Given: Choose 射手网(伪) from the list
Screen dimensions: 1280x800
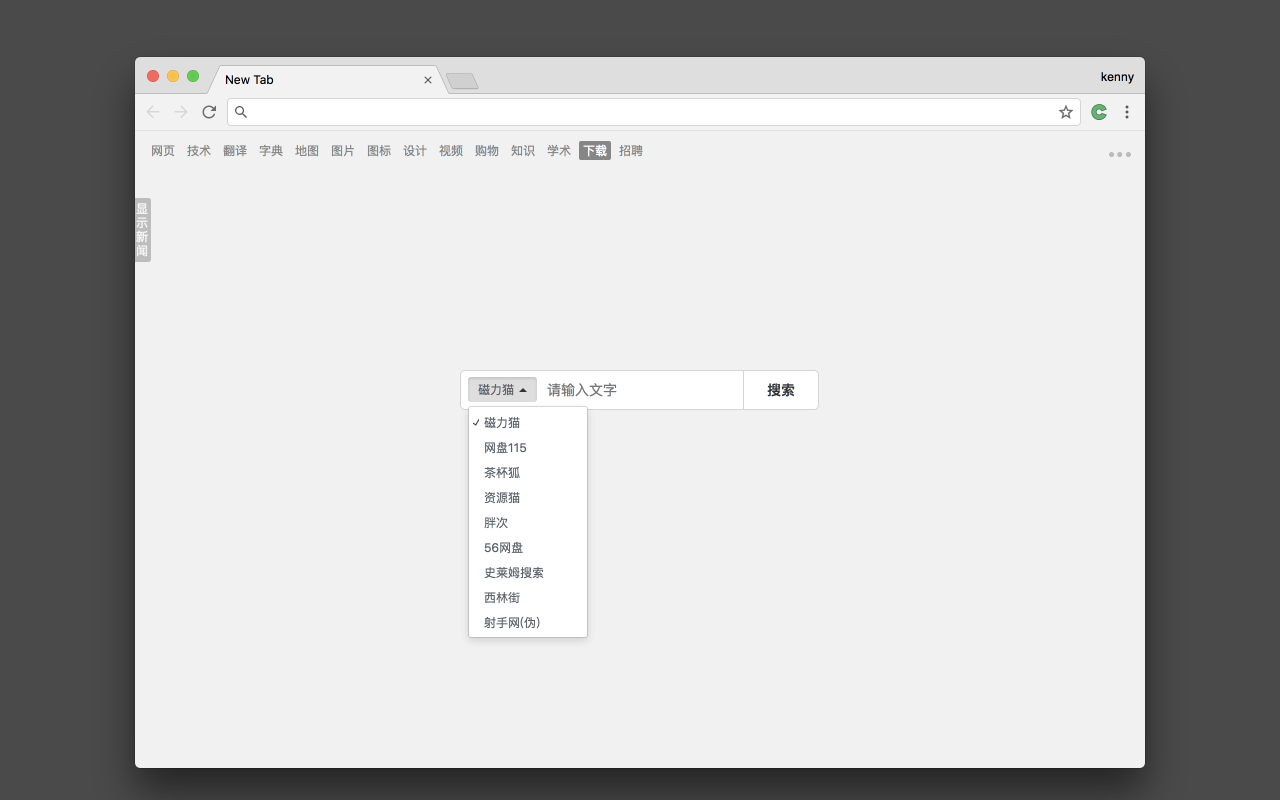Looking at the screenshot, I should coord(528,623).
